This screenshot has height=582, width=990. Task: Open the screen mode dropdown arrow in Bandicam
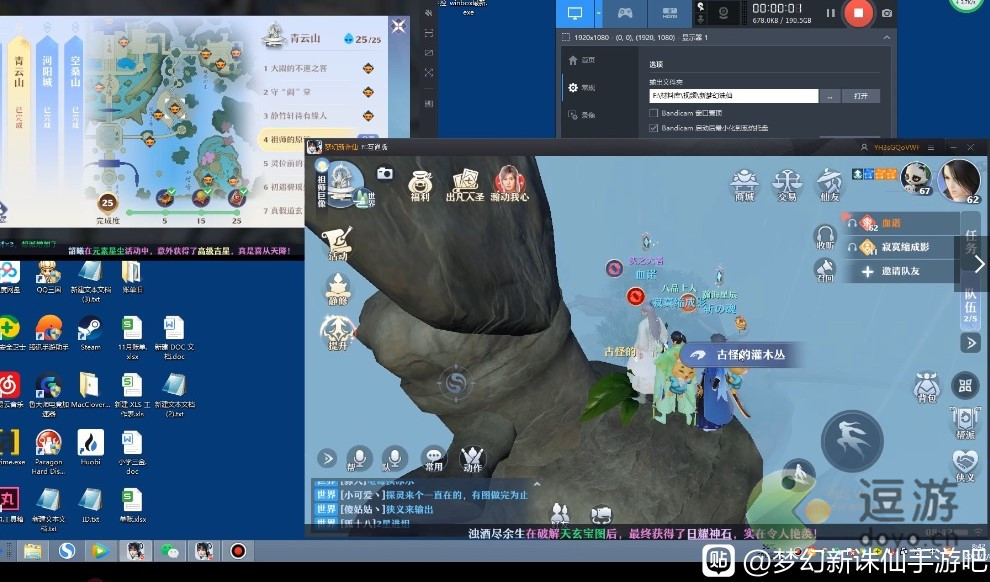[x=599, y=13]
